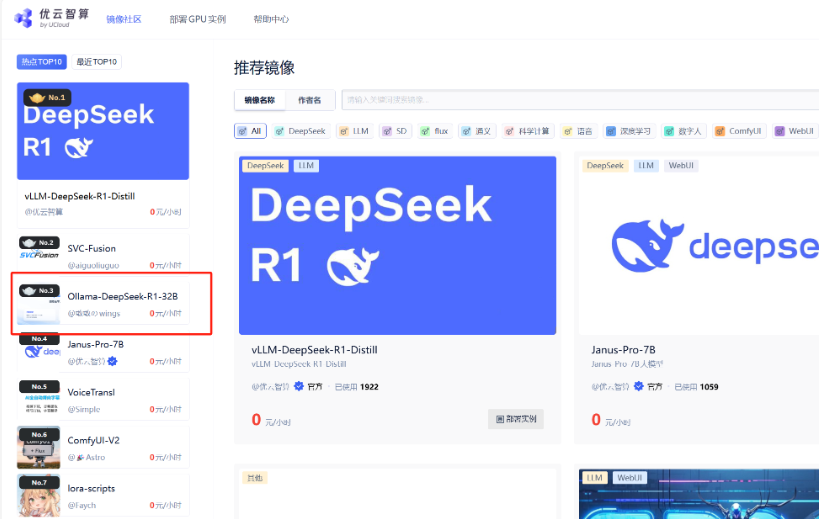Click author @aiguoliuguo under SVC-Fusion
Viewport: 822px width, 519px height.
tap(93, 265)
